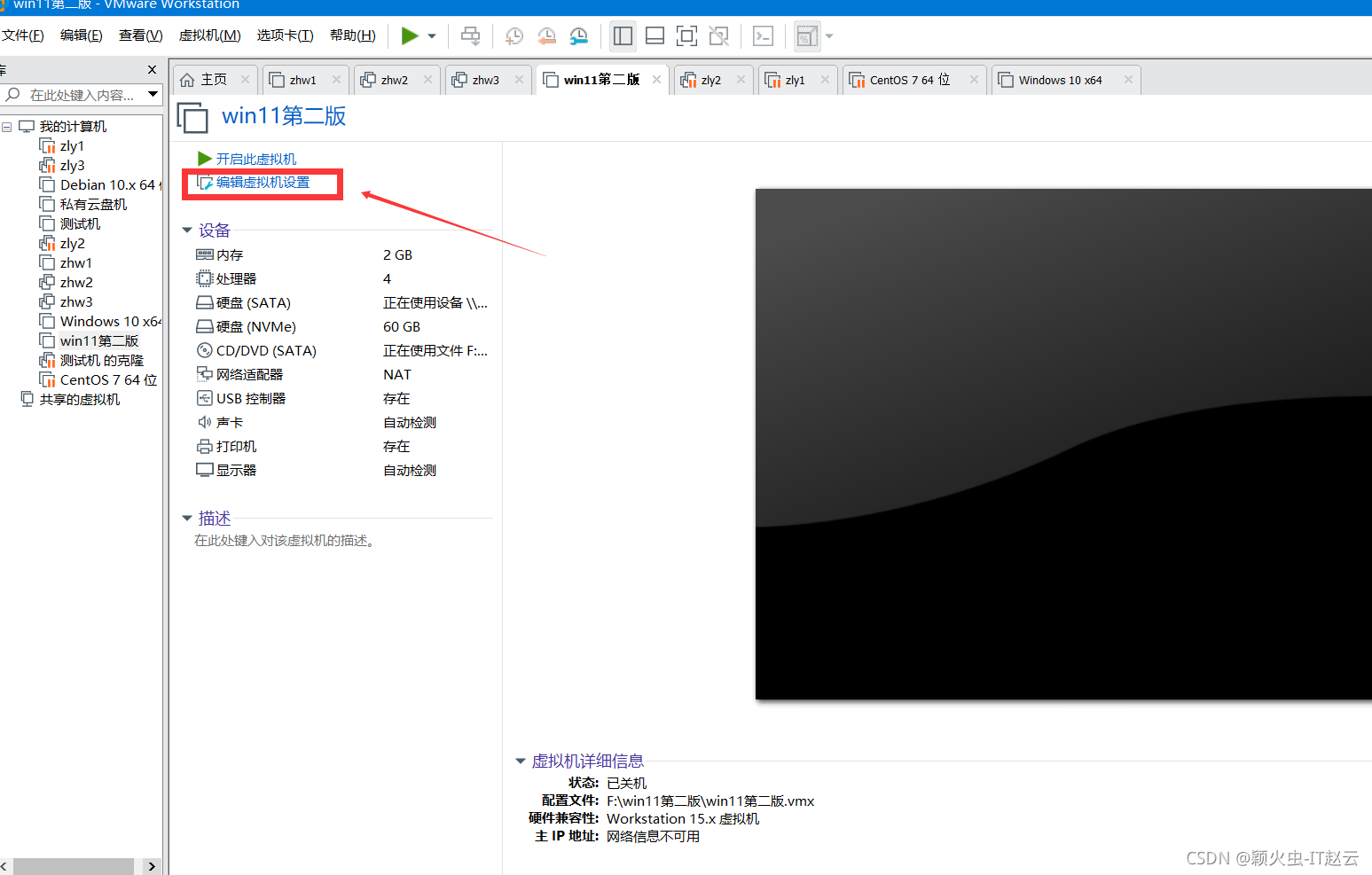The width and height of the screenshot is (1372, 875).
Task: Close the library sidebar panel
Action: tap(152, 69)
